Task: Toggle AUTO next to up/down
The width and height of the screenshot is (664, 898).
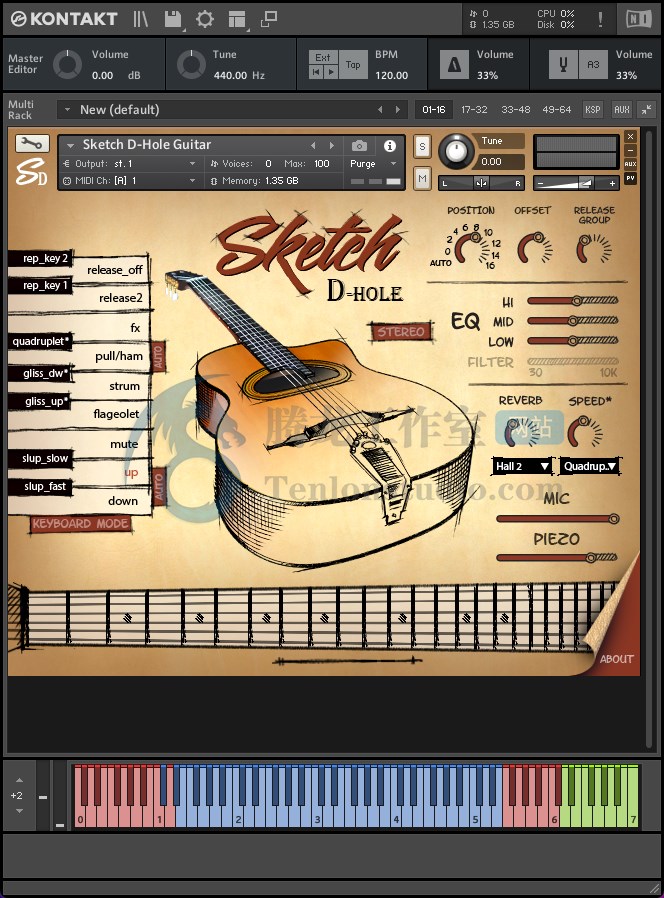Action: click(159, 488)
